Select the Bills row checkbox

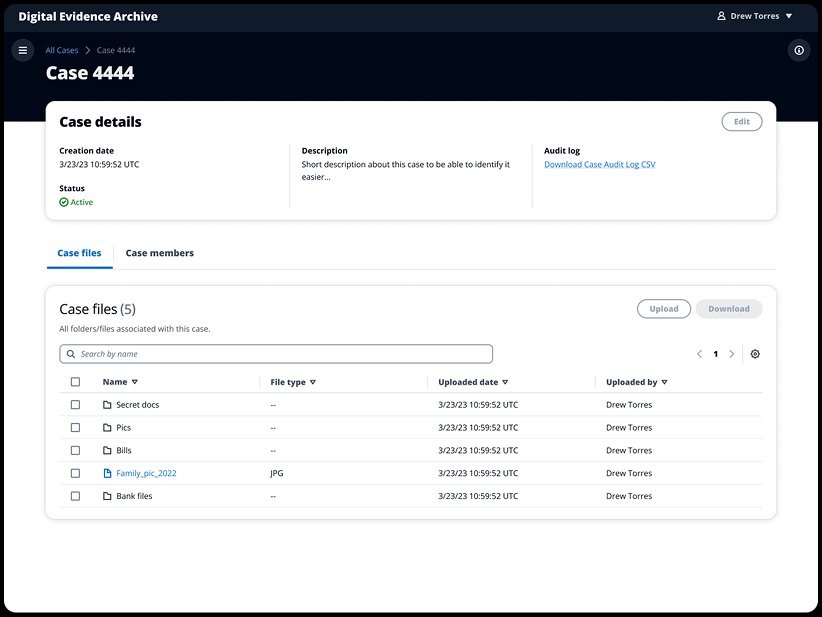[75, 451]
